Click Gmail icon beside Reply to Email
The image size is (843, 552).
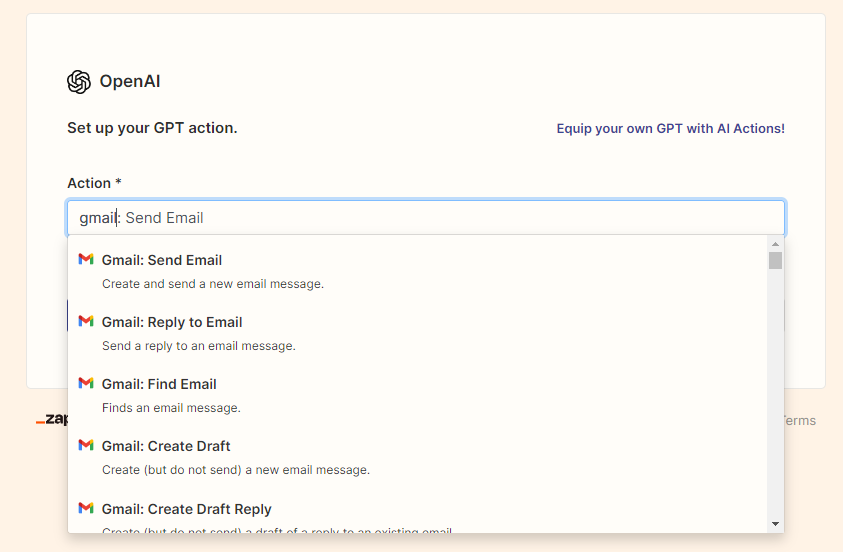click(86, 321)
